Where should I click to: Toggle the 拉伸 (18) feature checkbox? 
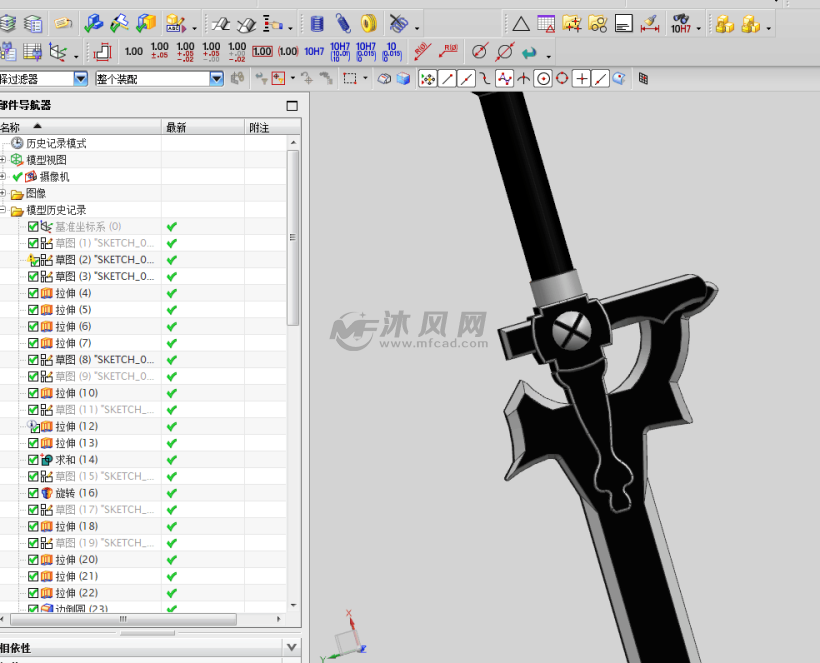point(33,527)
